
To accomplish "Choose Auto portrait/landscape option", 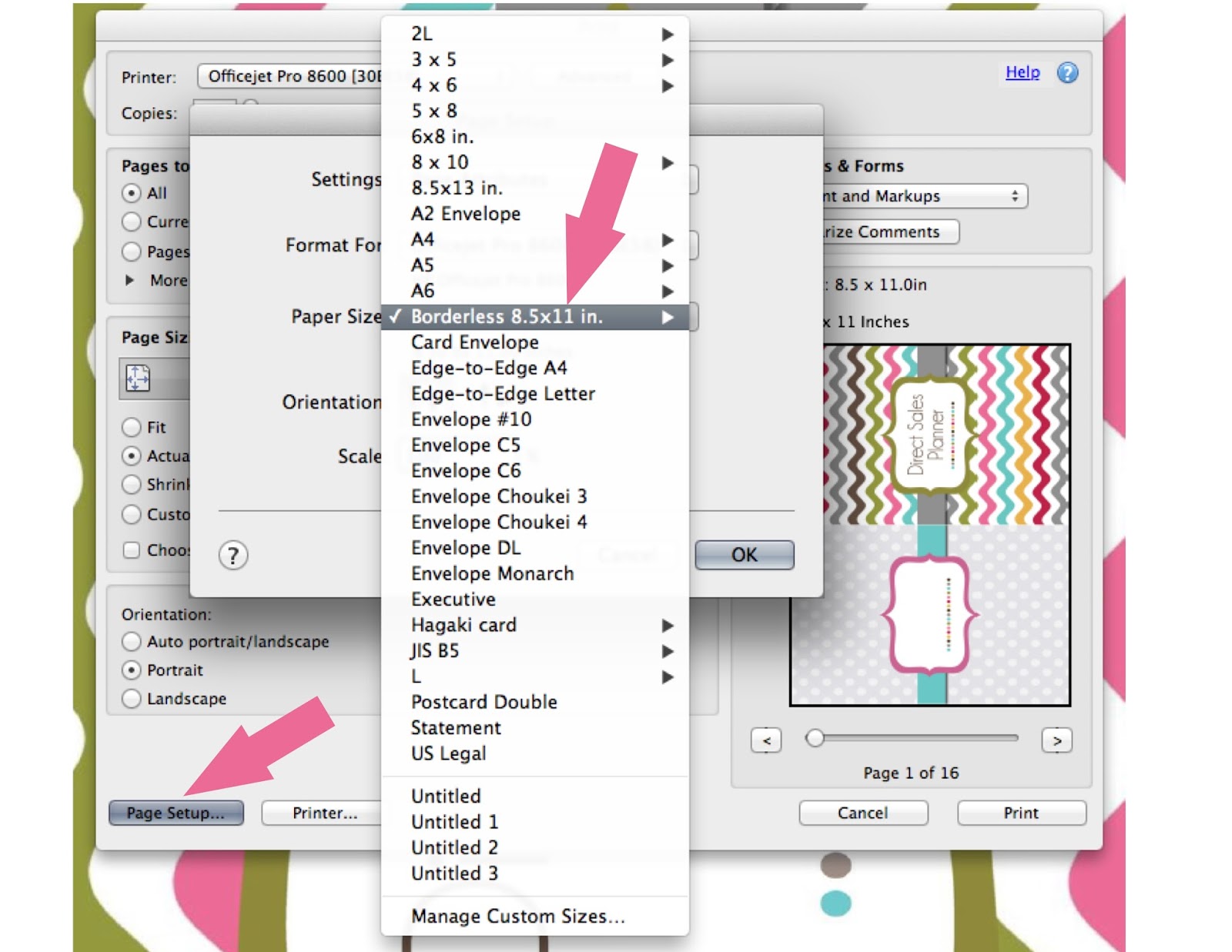I will 132,642.
